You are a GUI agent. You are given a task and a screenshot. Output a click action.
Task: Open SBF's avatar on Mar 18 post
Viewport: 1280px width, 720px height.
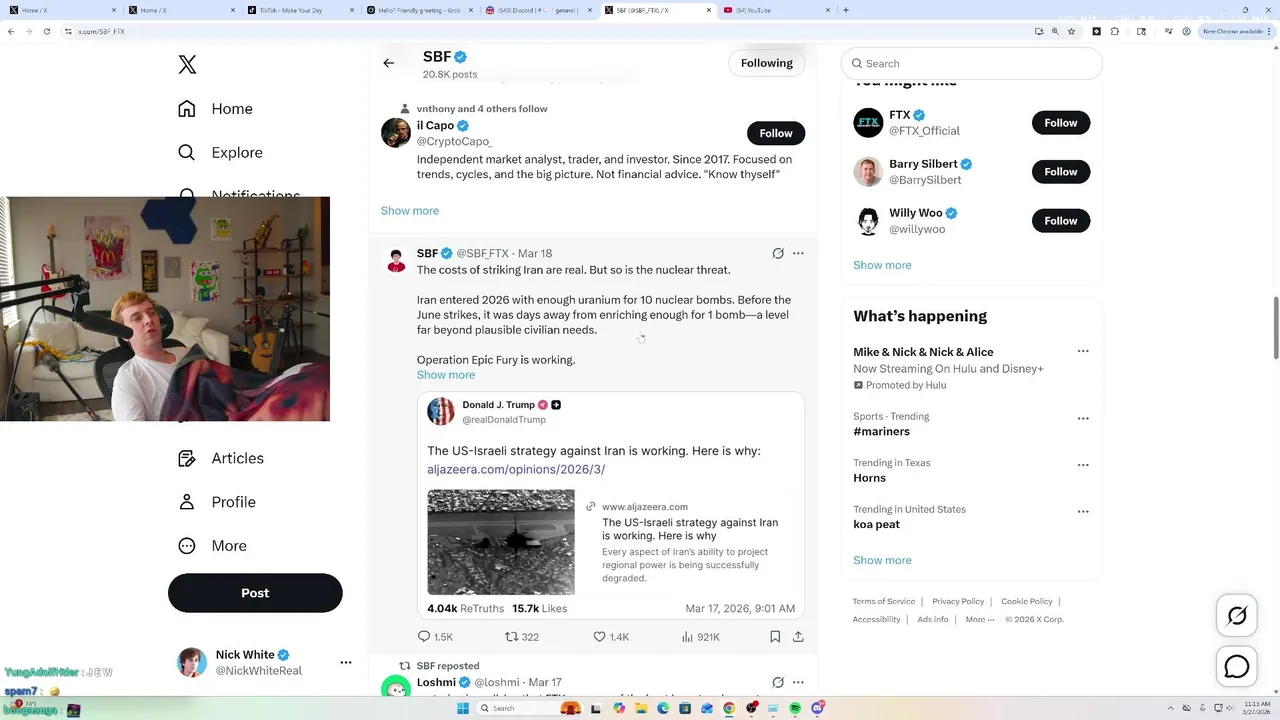point(396,260)
